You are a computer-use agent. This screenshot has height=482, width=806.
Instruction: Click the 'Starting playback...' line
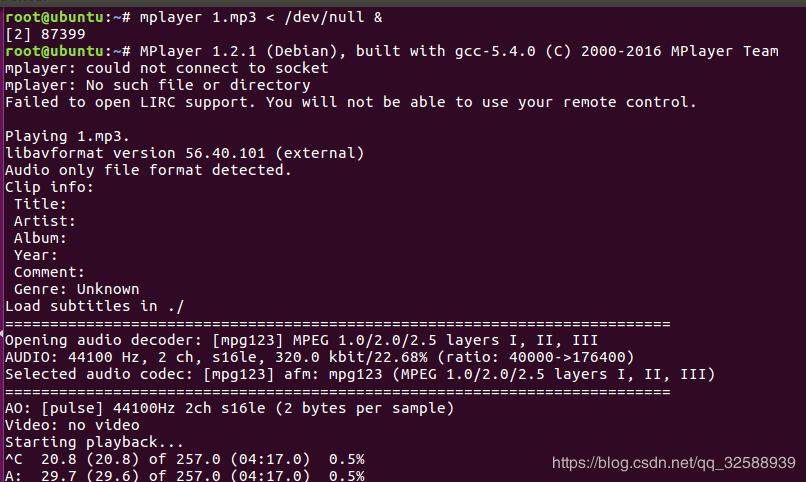95,442
